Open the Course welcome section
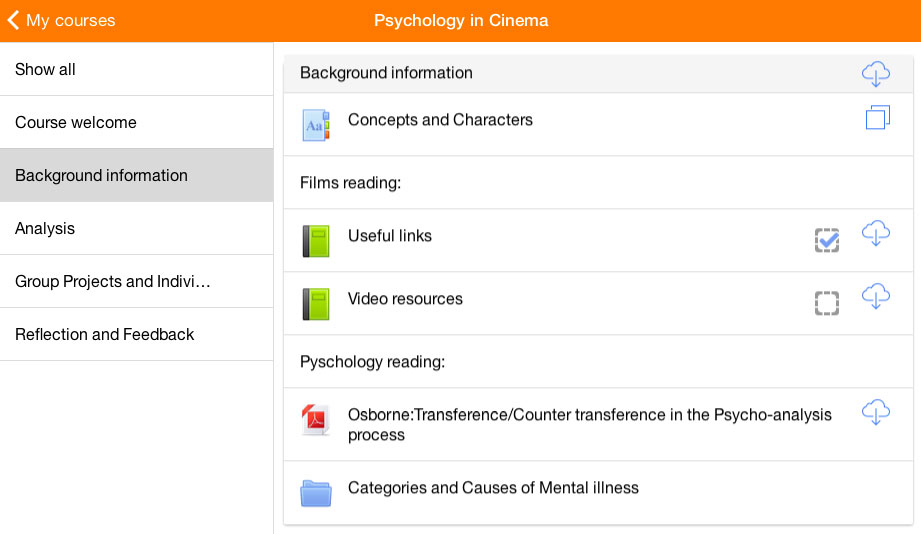921x534 pixels. (136, 122)
